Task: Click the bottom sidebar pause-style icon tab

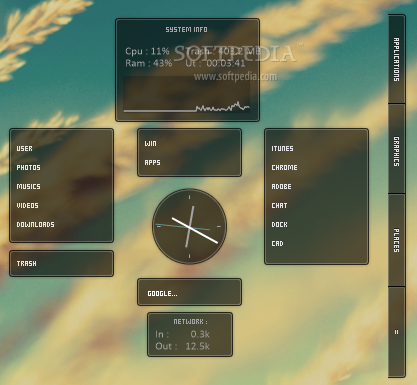Action: point(396,332)
